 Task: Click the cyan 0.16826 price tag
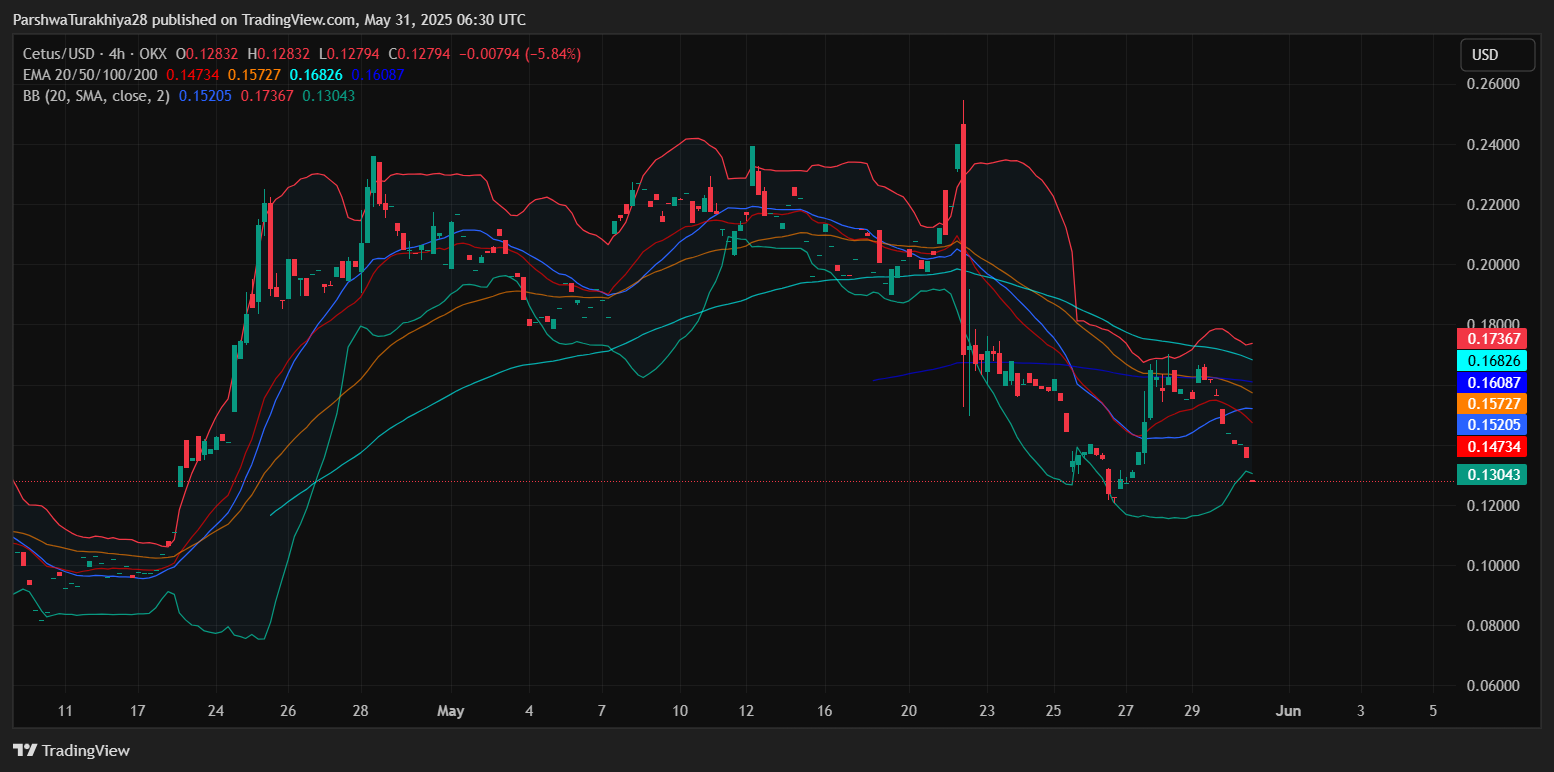pos(1492,360)
